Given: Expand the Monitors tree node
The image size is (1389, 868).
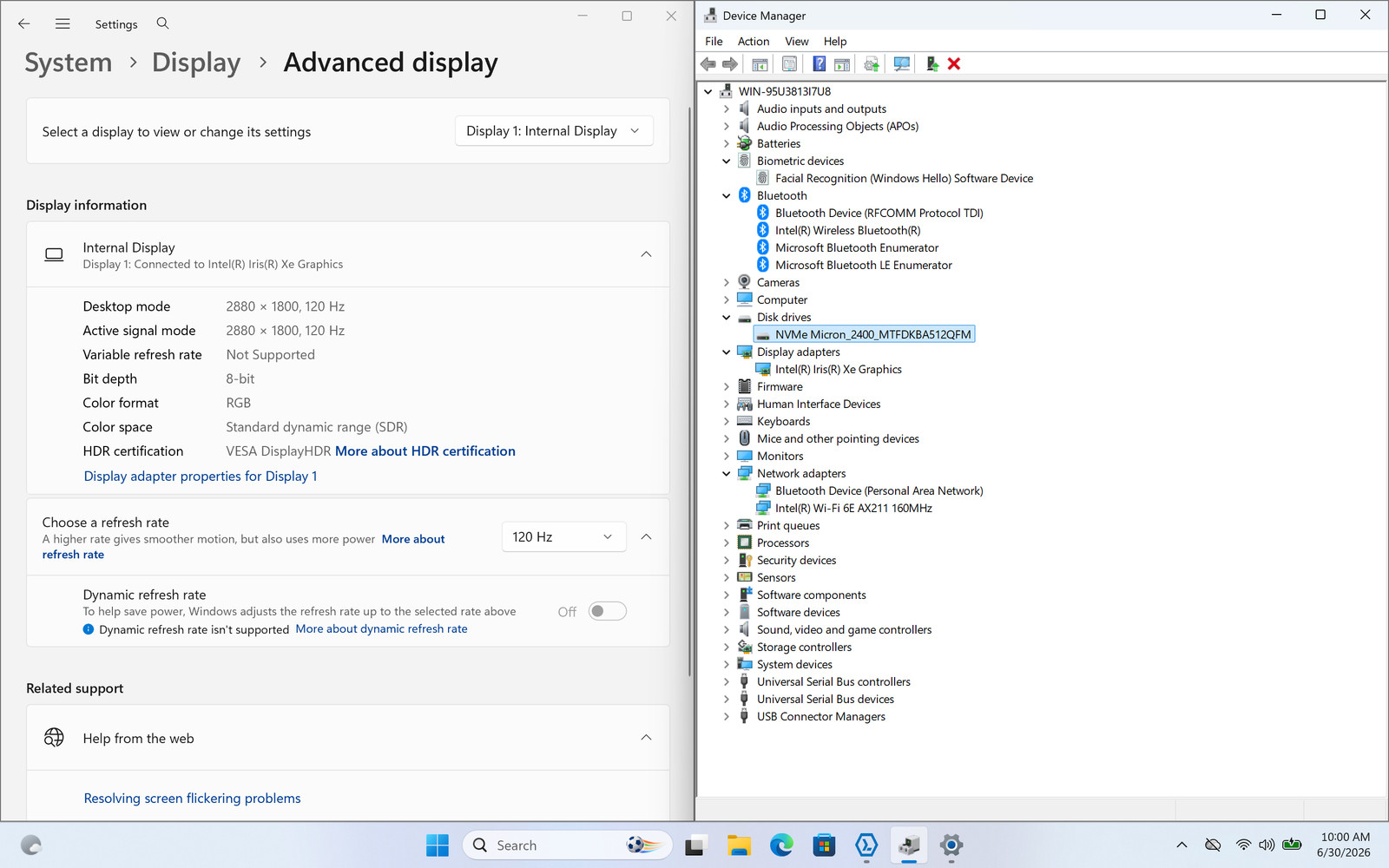Looking at the screenshot, I should (727, 457).
